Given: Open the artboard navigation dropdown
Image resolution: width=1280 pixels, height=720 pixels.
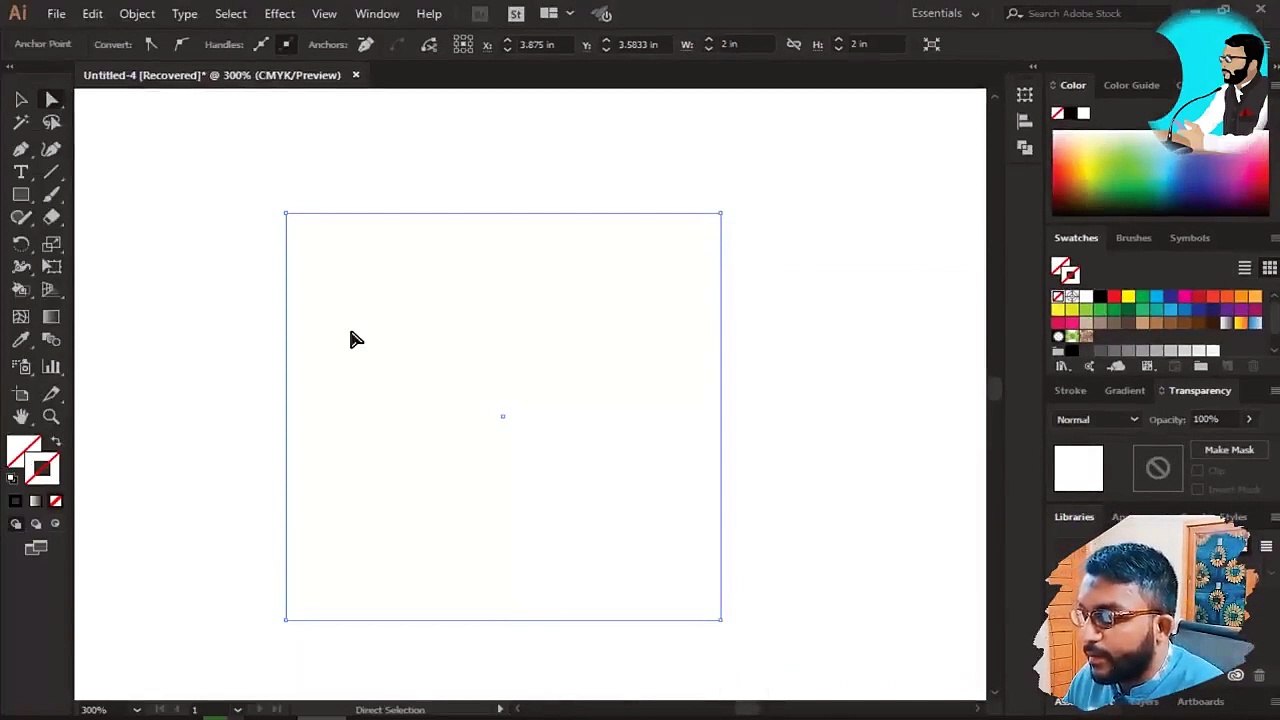Looking at the screenshot, I should coord(237,710).
